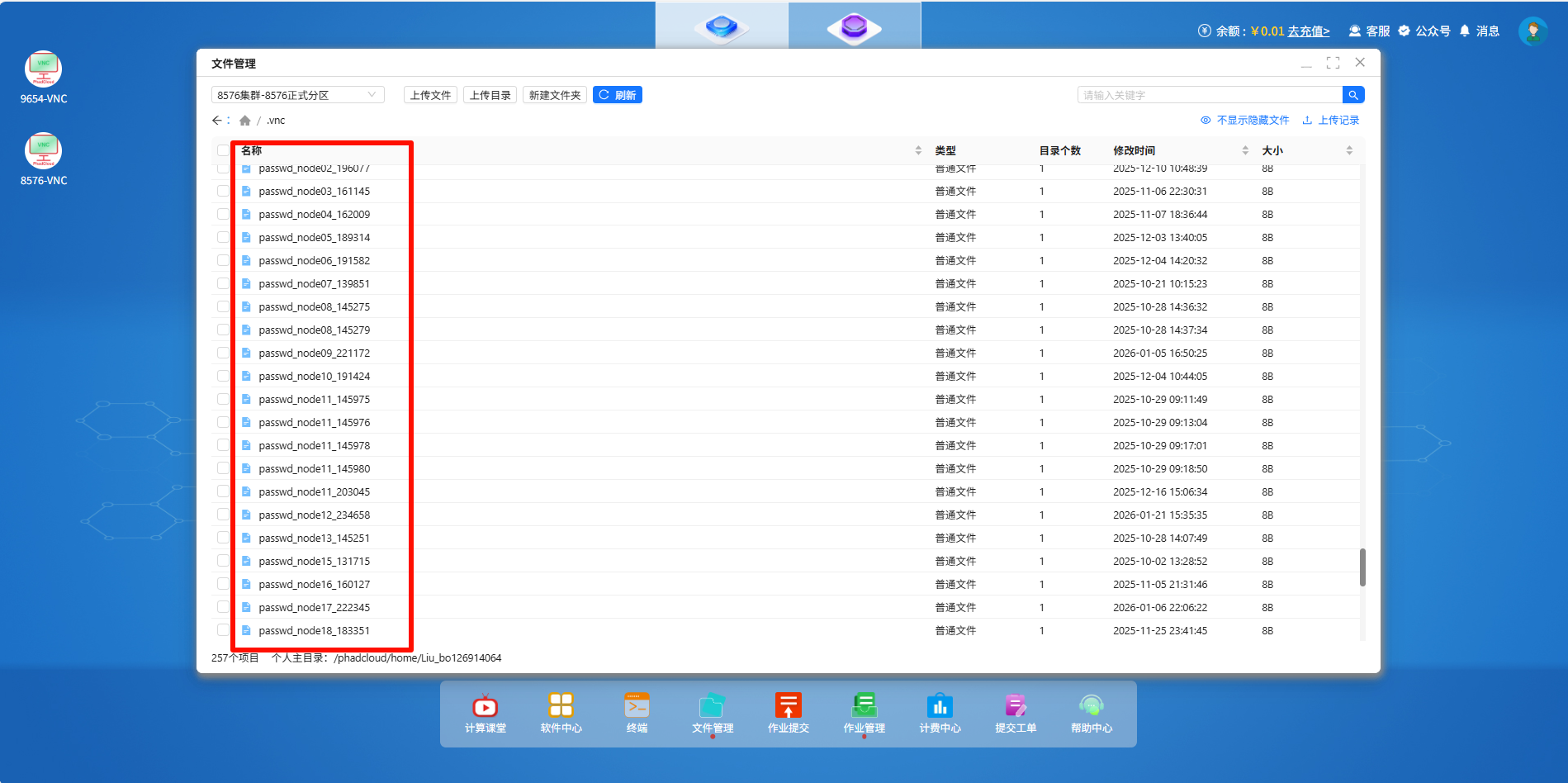Toggle the select-all checkbox in header
The width and height of the screenshot is (1568, 783).
pos(223,150)
